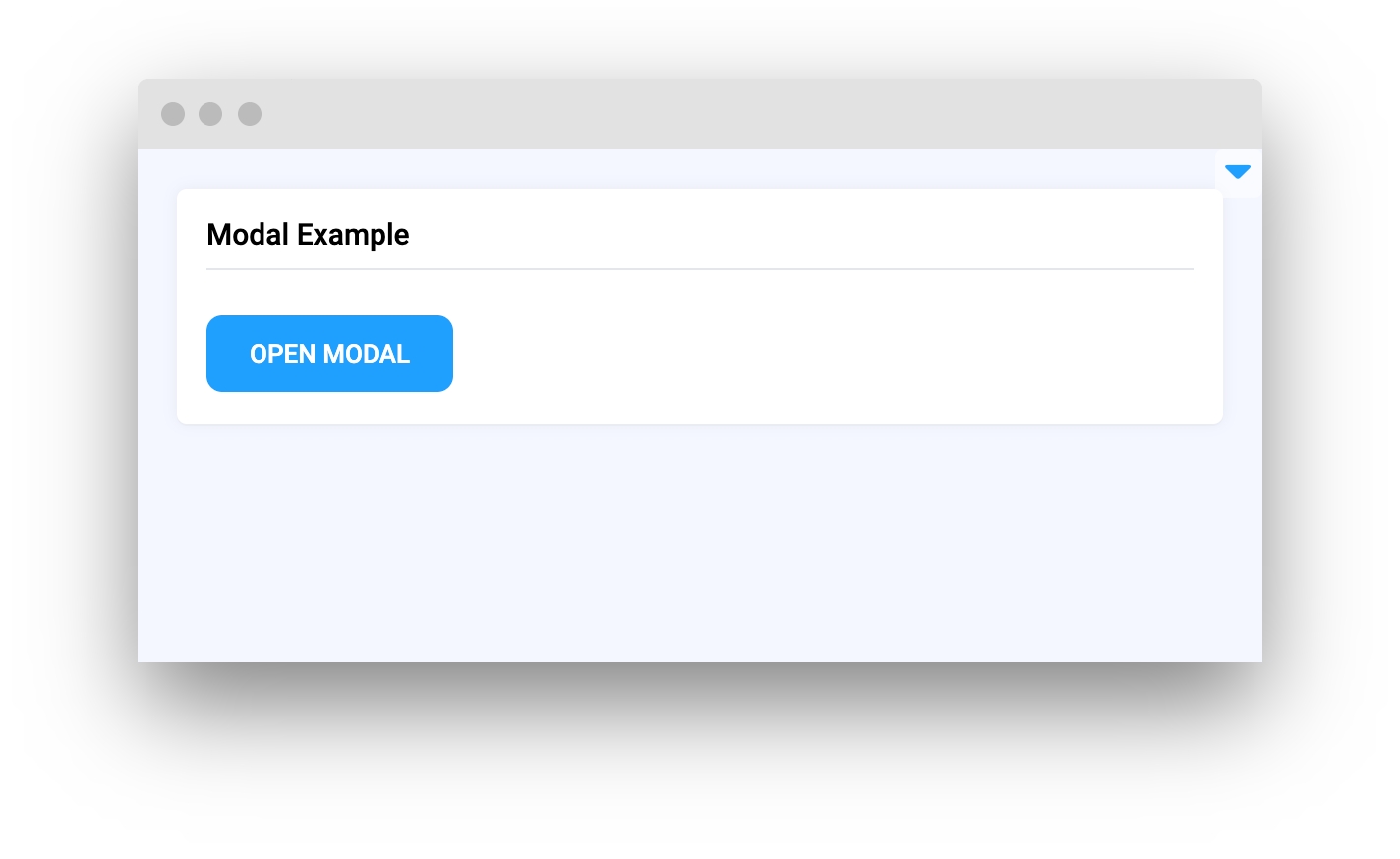The width and height of the screenshot is (1400, 859).
Task: Click the word "Modal" in the heading
Action: tap(248, 235)
